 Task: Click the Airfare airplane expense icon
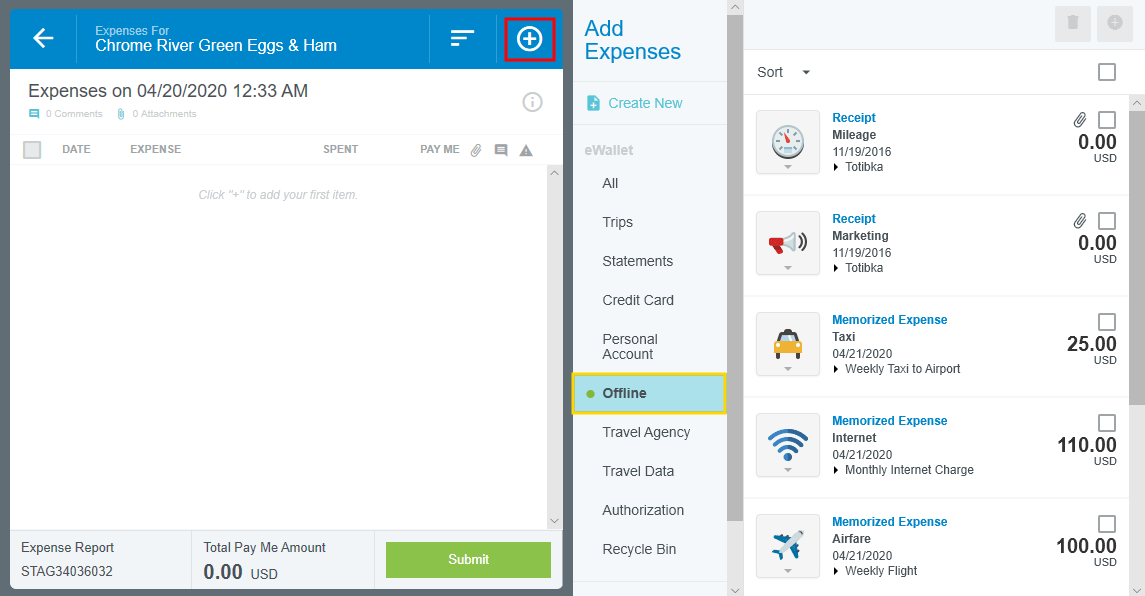788,546
